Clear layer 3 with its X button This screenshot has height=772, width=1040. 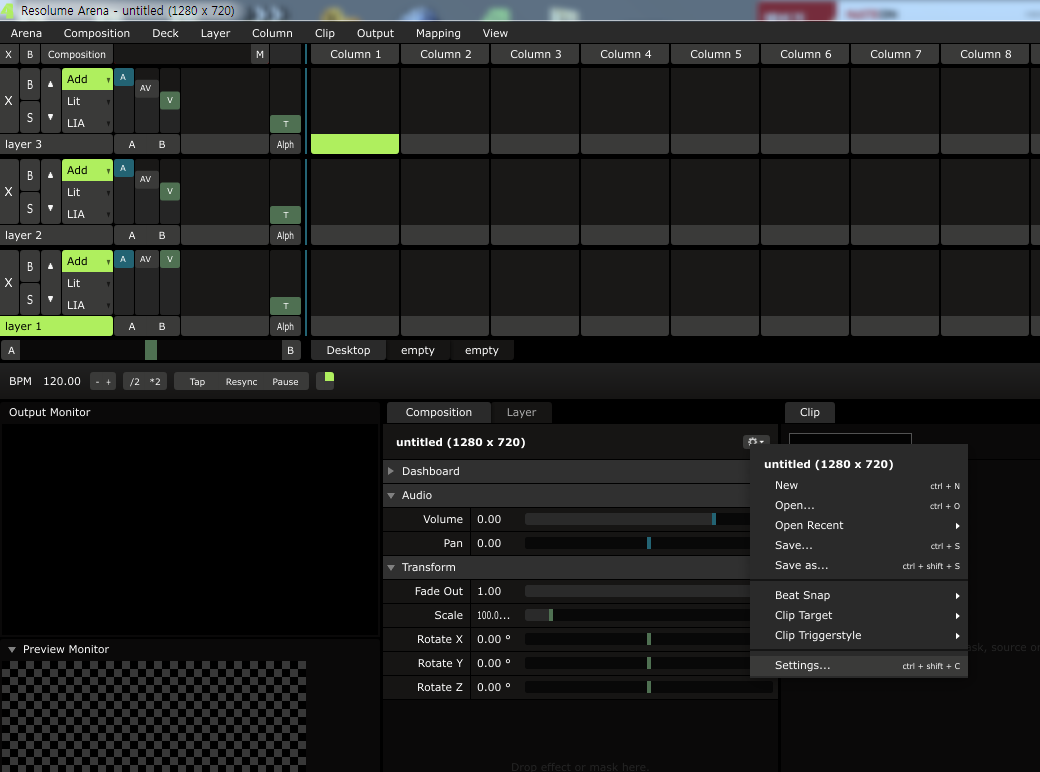point(9,101)
